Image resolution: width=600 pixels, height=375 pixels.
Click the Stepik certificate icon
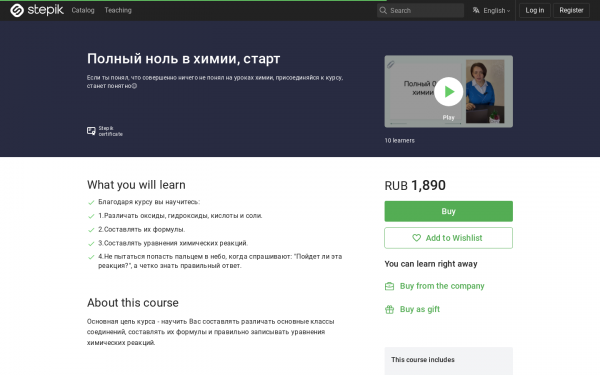click(x=91, y=131)
